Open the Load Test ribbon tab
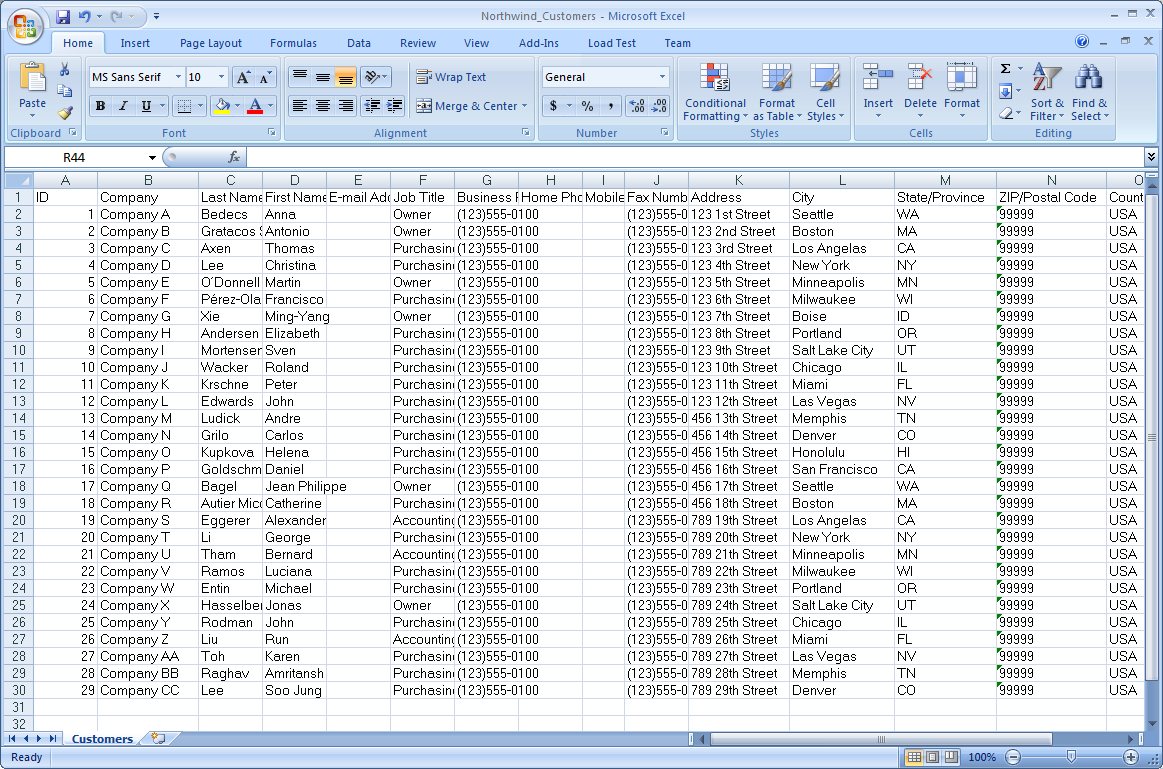Viewport: 1163px width, 769px height. coord(611,43)
